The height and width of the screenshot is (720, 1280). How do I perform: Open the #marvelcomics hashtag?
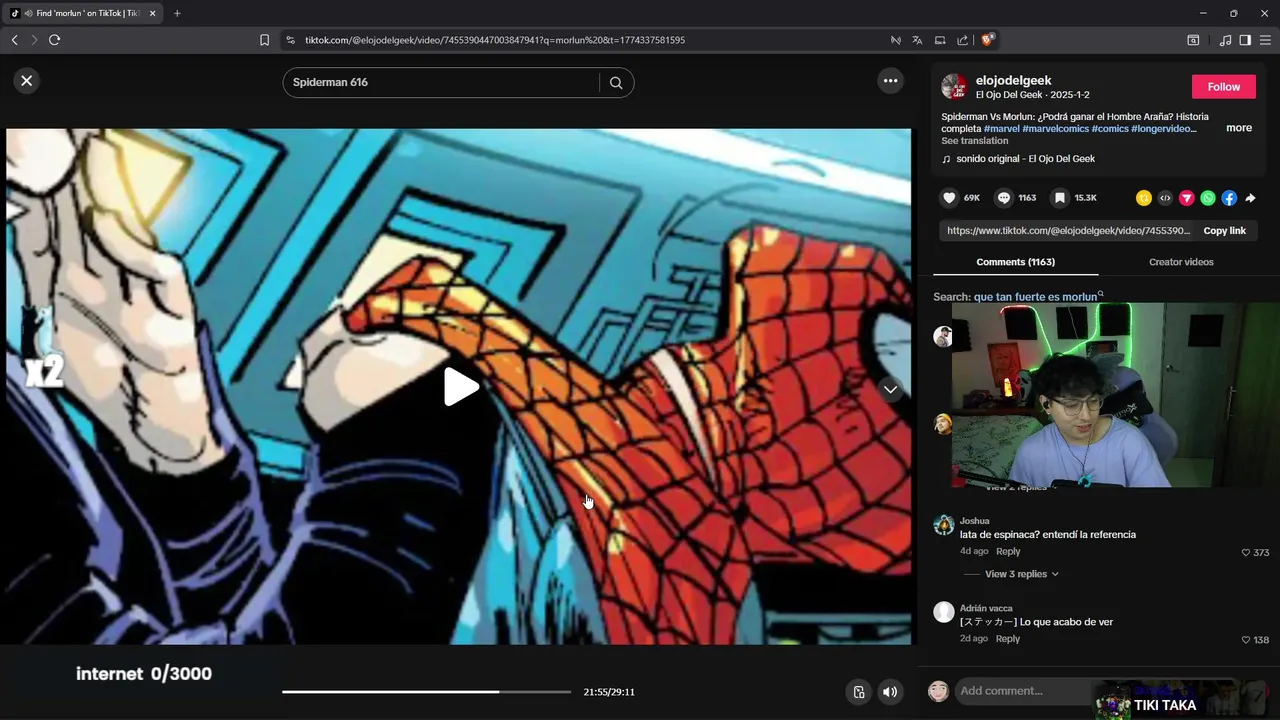pos(1055,129)
